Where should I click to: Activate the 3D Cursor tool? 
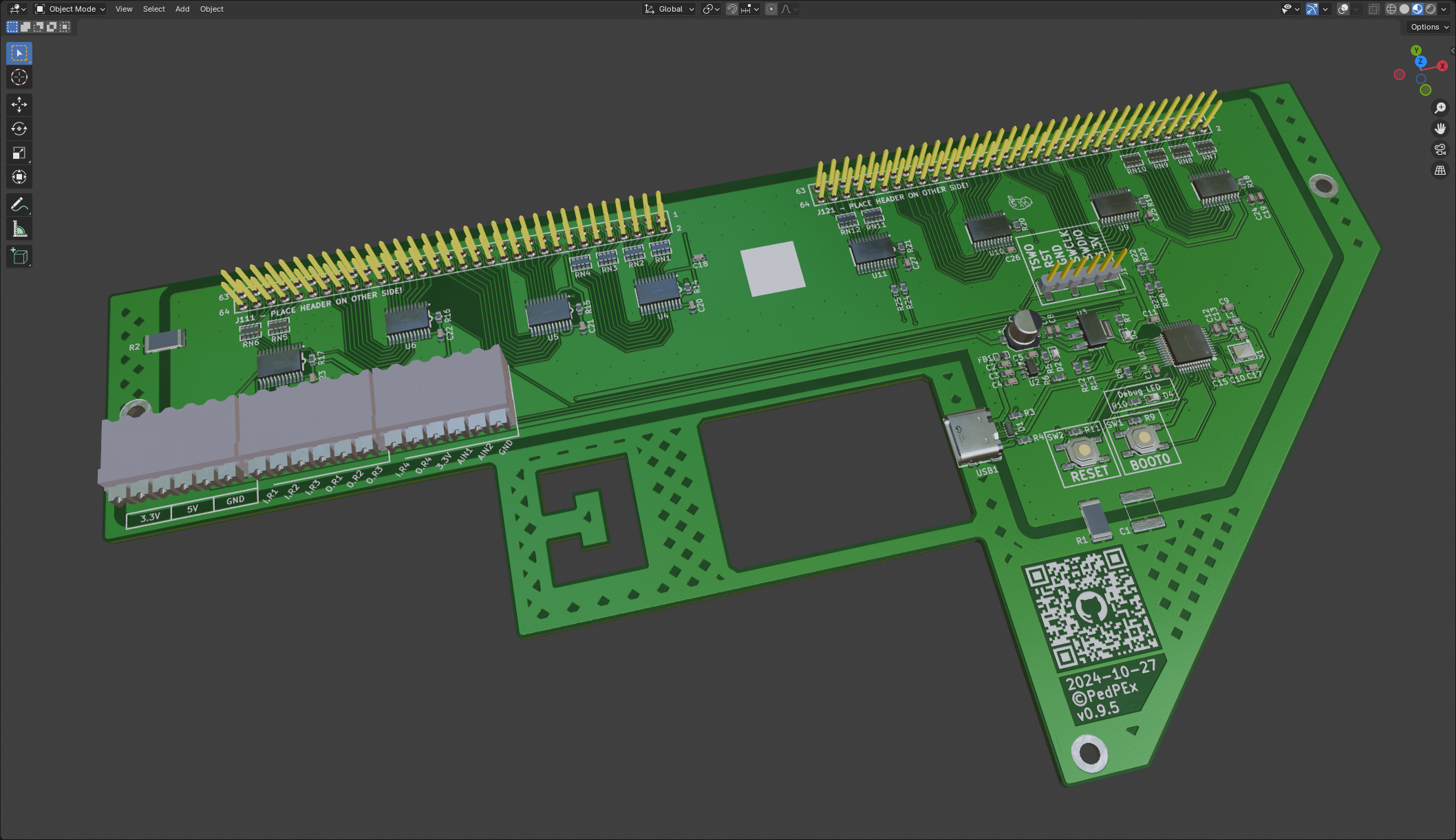[19, 77]
